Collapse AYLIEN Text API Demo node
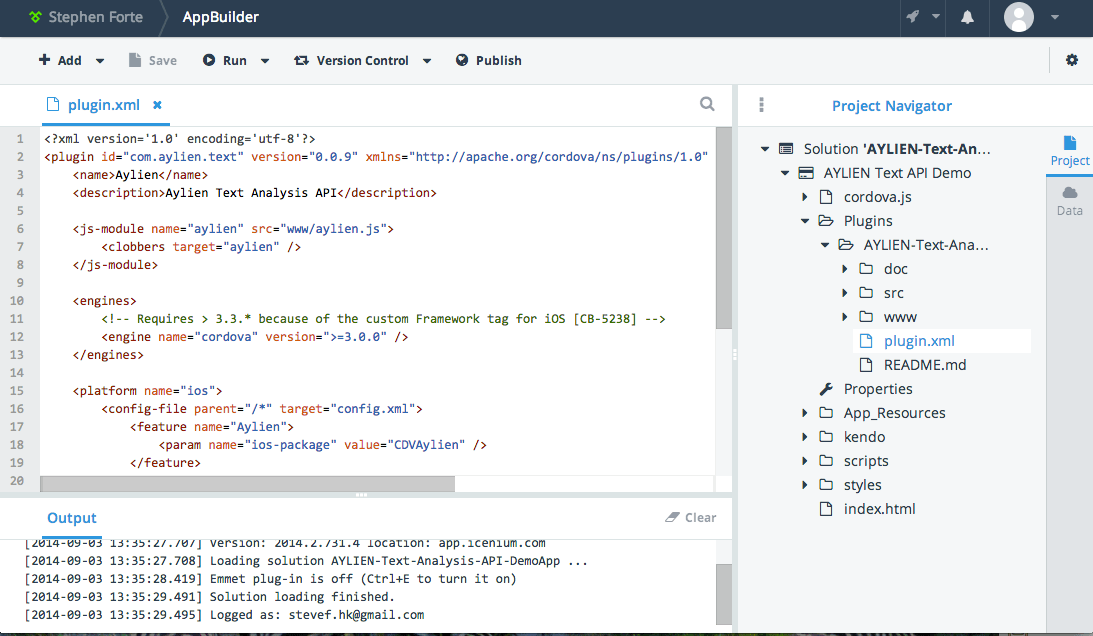 pyautogui.click(x=785, y=173)
